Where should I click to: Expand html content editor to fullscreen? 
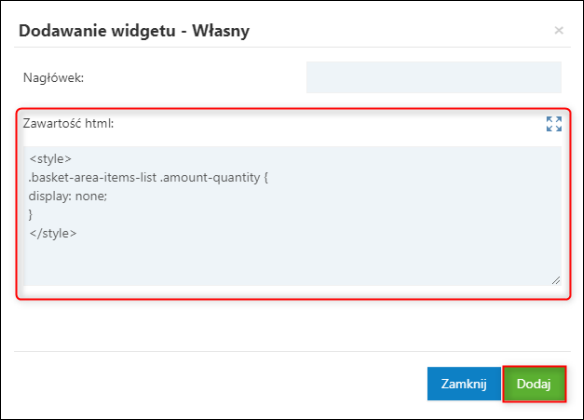point(554,124)
